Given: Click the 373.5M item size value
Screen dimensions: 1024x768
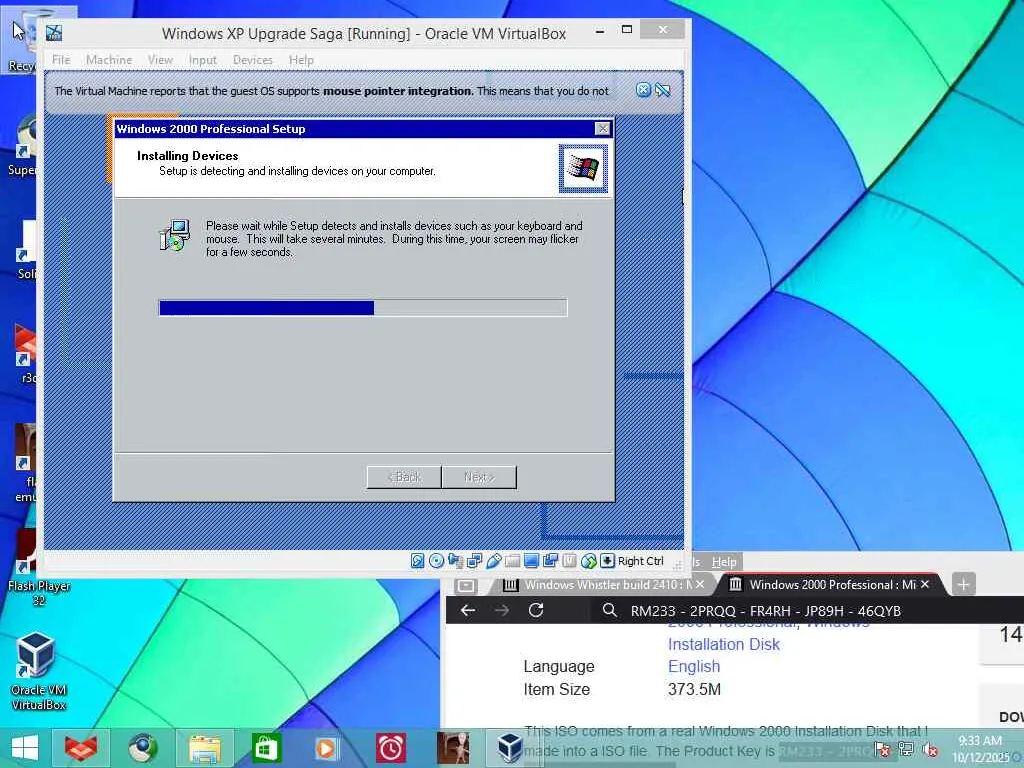Looking at the screenshot, I should coord(694,689).
